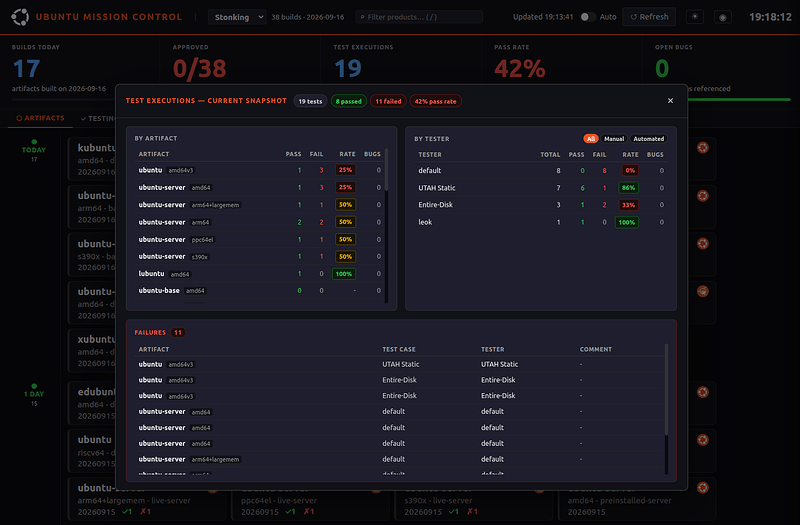The height and width of the screenshot is (525, 800).
Task: Select the Manual tester filter
Action: (614, 139)
